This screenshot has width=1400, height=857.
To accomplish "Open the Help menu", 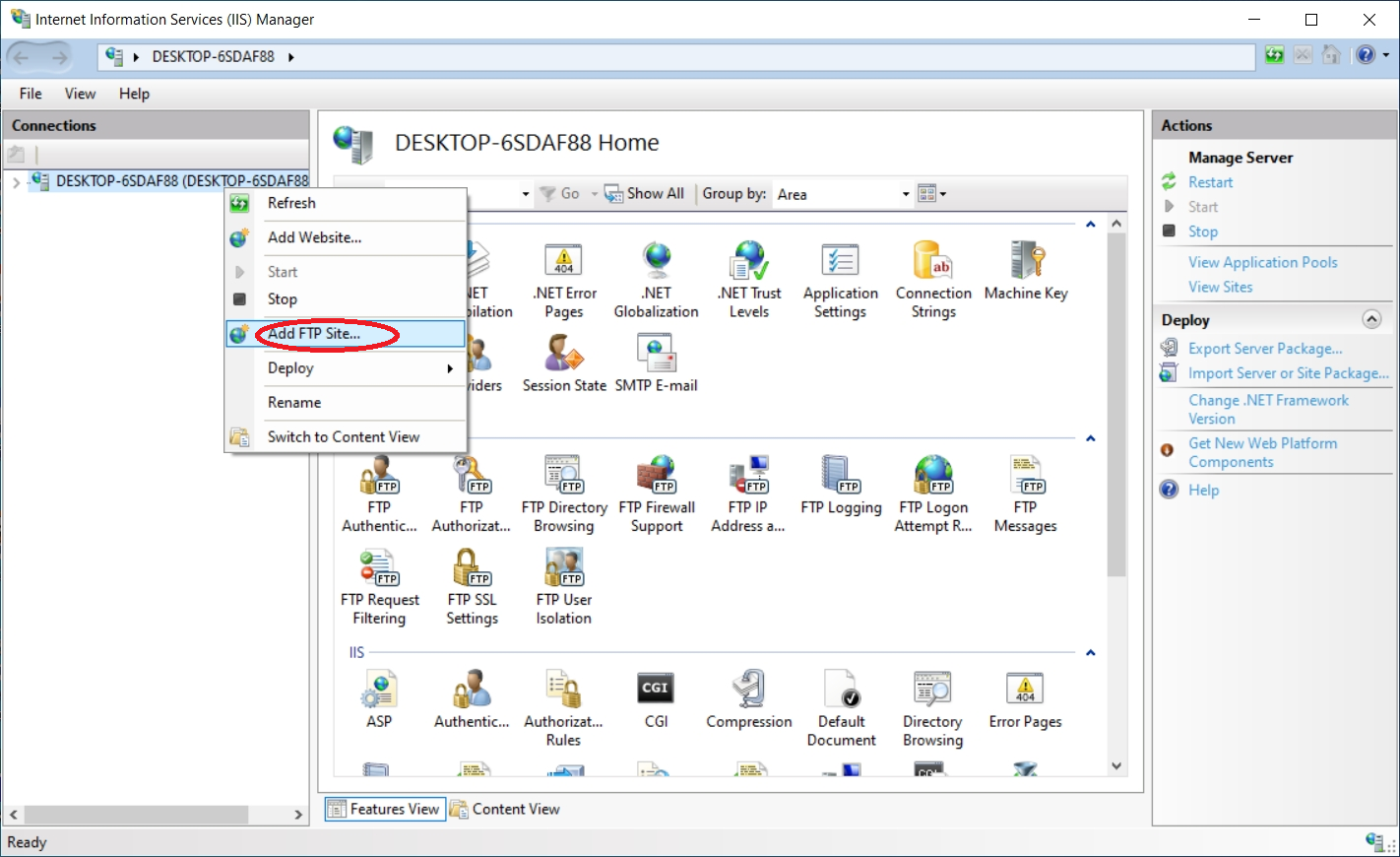I will click(134, 94).
